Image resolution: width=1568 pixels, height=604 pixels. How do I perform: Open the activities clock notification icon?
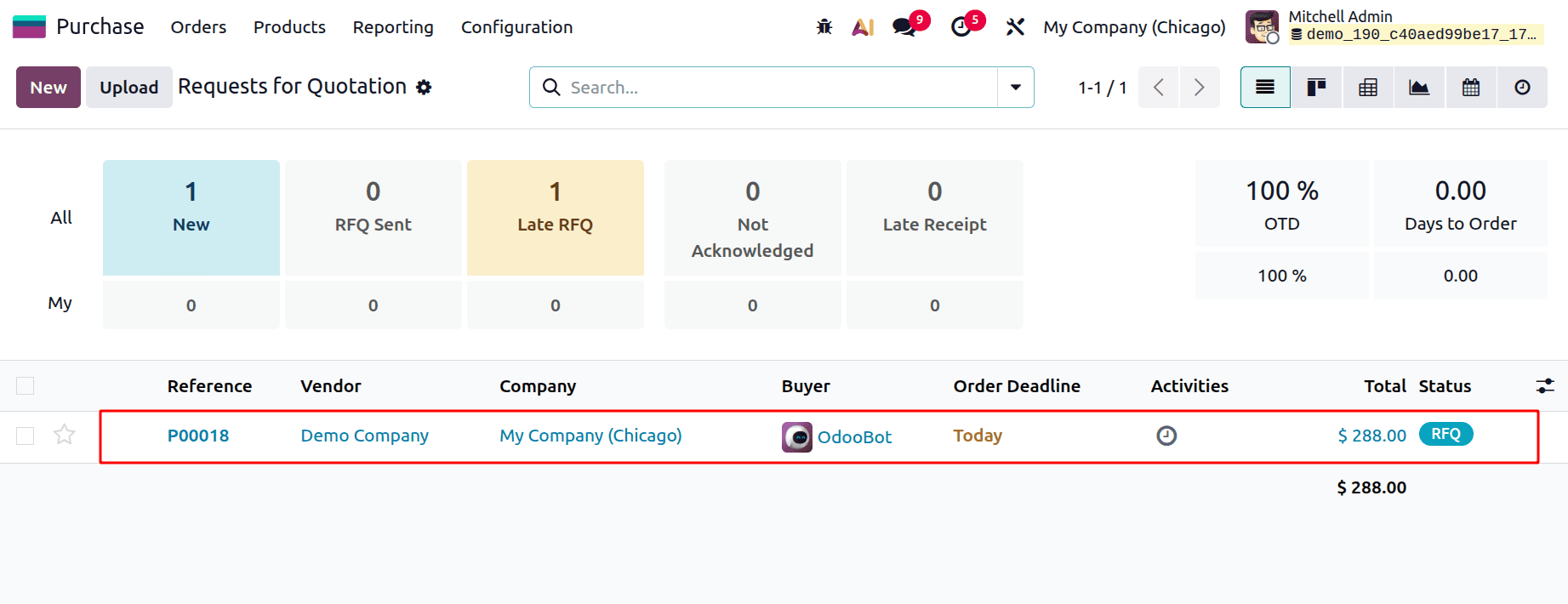coord(961,27)
